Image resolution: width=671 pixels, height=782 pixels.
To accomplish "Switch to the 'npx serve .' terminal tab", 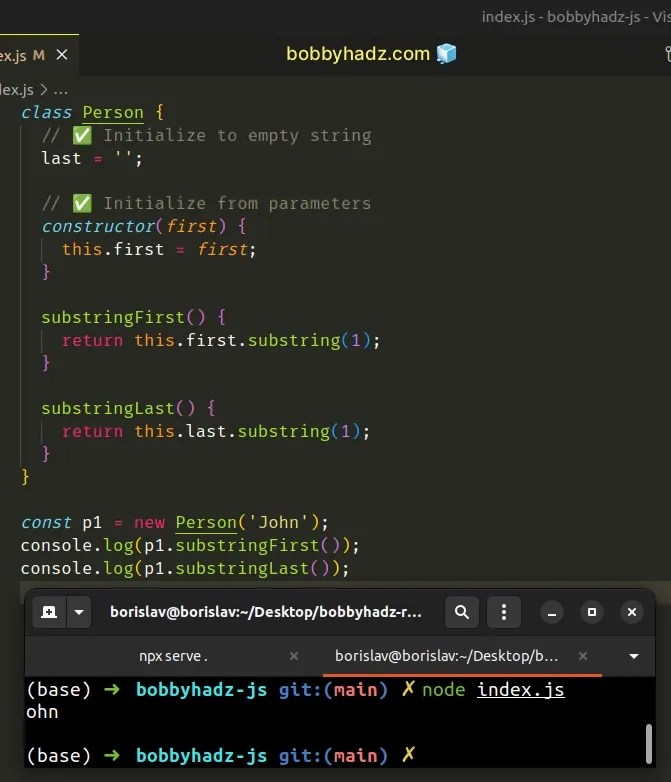I will coord(173,656).
